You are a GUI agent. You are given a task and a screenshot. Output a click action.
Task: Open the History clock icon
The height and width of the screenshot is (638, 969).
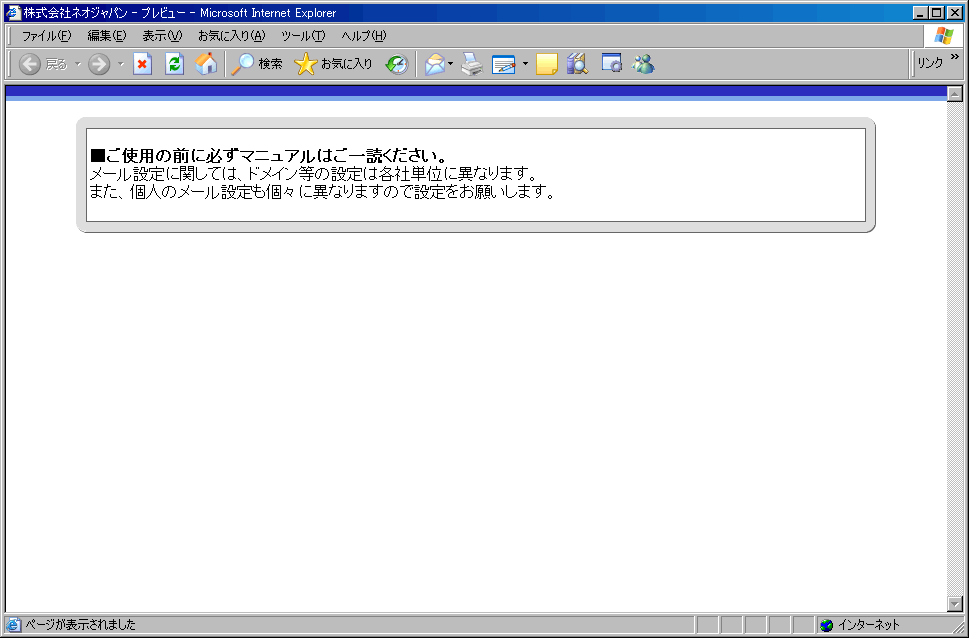pos(397,64)
